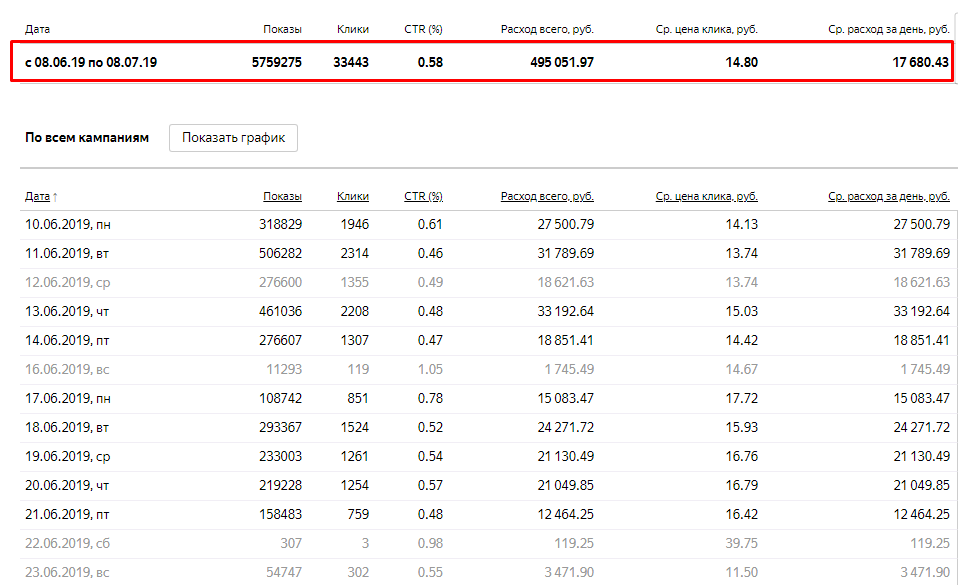The image size is (958, 585).
Task: Click the По всем кампаниям heading
Action: coord(87,138)
